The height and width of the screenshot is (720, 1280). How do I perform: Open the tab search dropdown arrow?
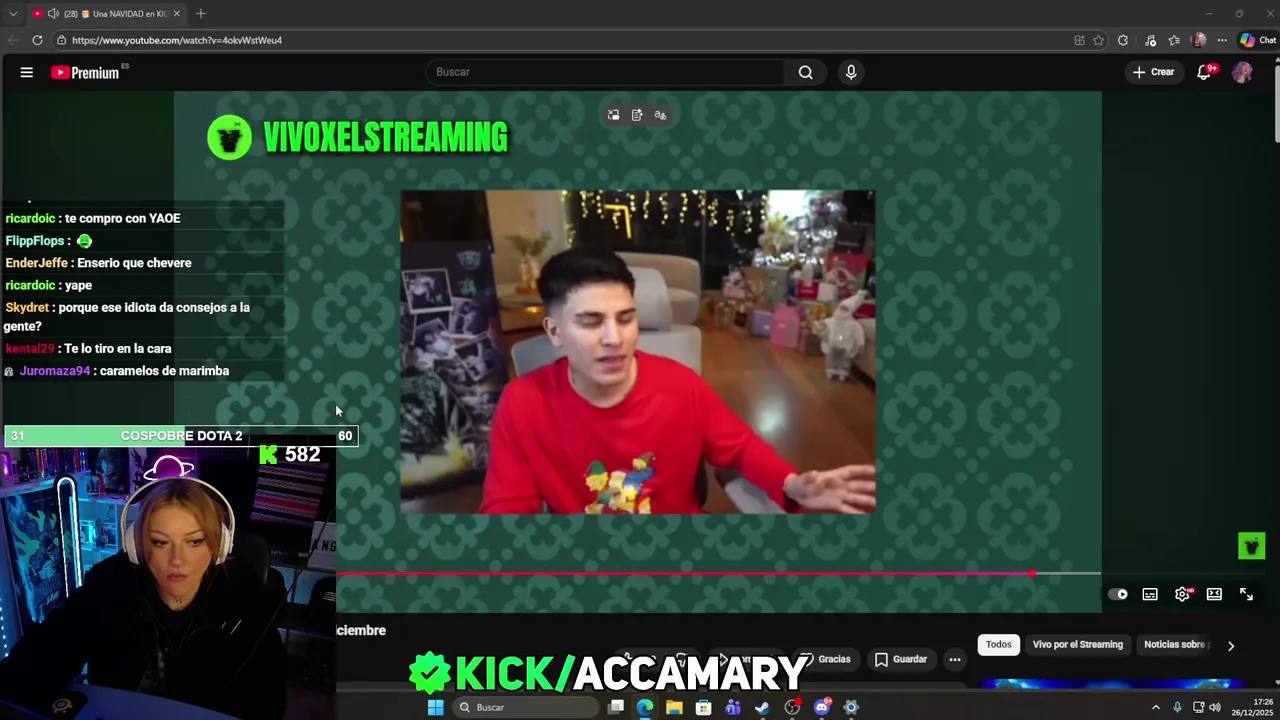(13, 14)
